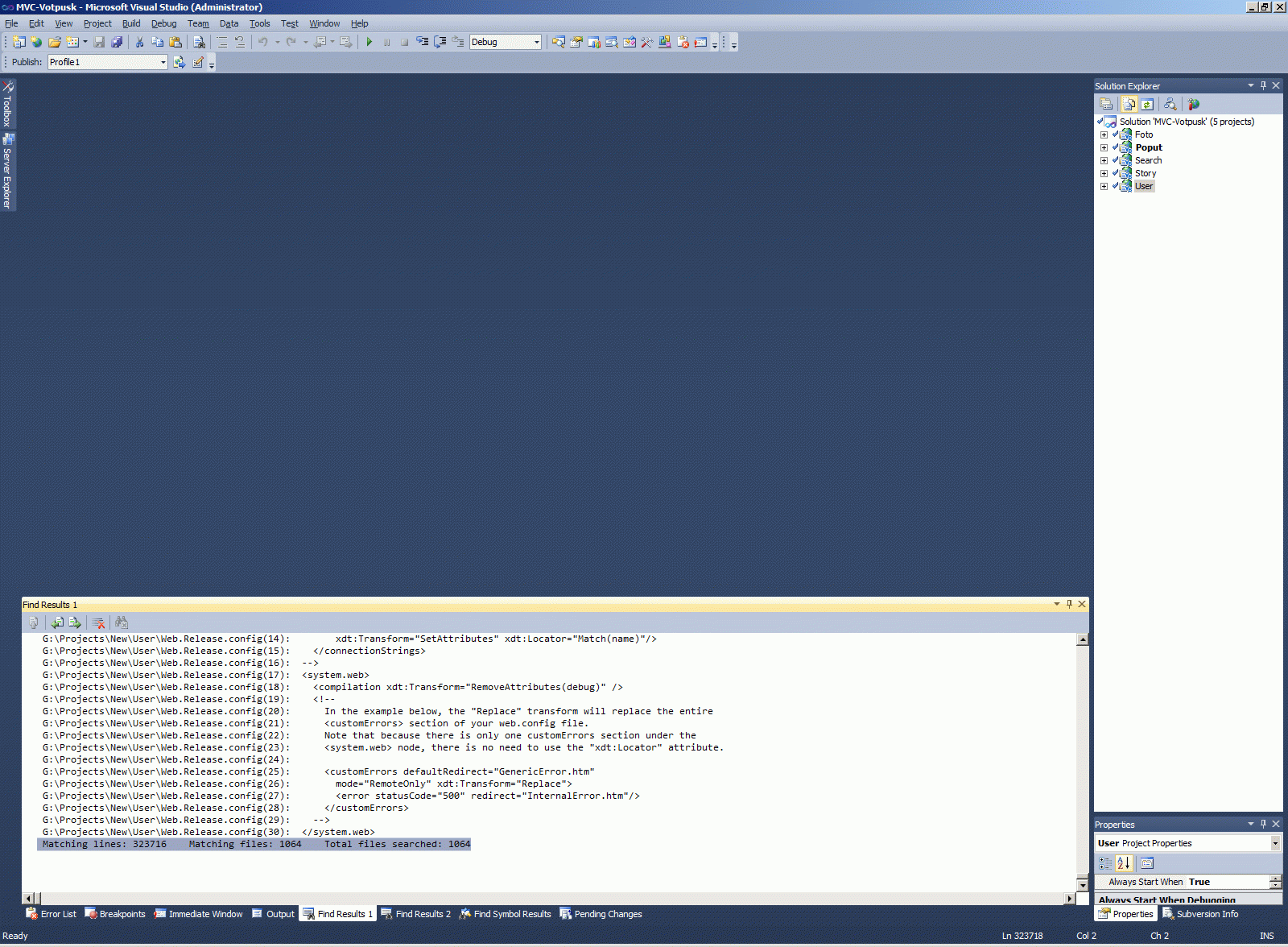Viewport: 1288px width, 947px height.
Task: Click the Alphabetical A-Z sort icon in Properties
Action: 1124,863
